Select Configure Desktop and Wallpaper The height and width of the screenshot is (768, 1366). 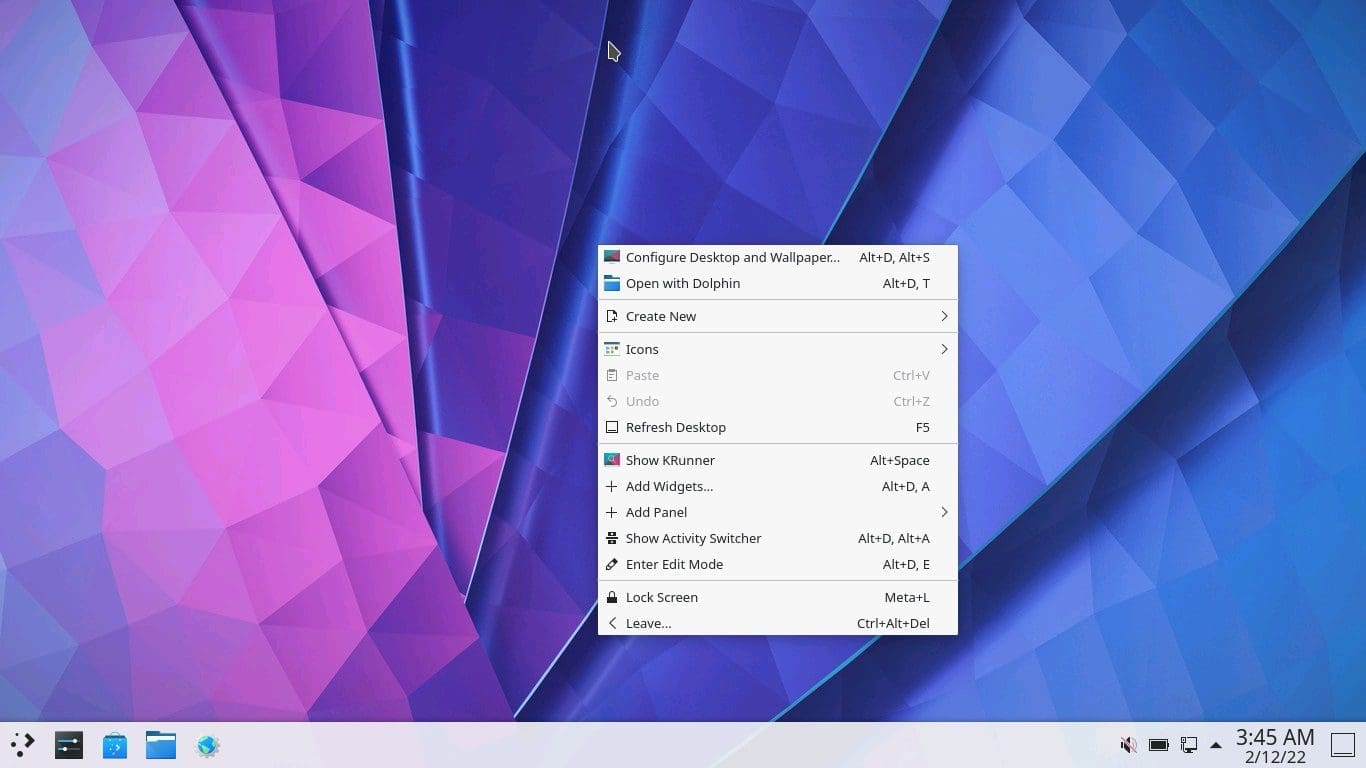(x=778, y=257)
